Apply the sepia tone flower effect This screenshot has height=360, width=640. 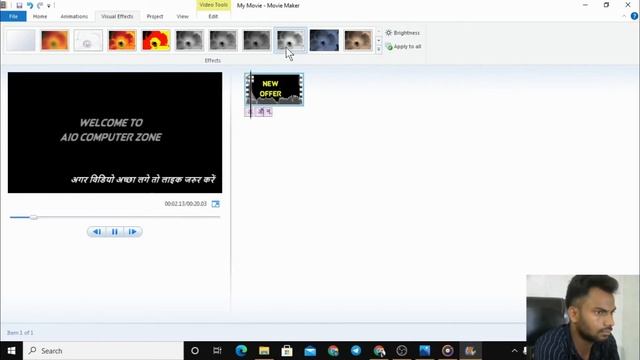(358, 40)
